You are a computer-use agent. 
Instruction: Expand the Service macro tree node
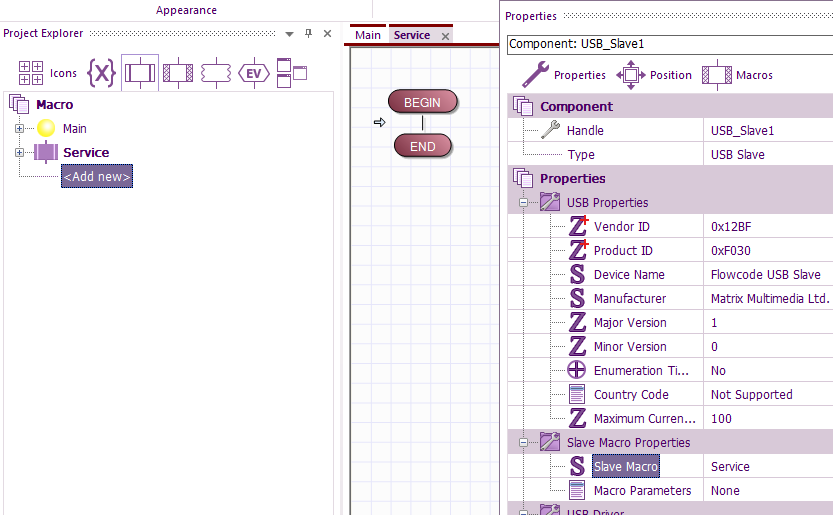[x=19, y=152]
